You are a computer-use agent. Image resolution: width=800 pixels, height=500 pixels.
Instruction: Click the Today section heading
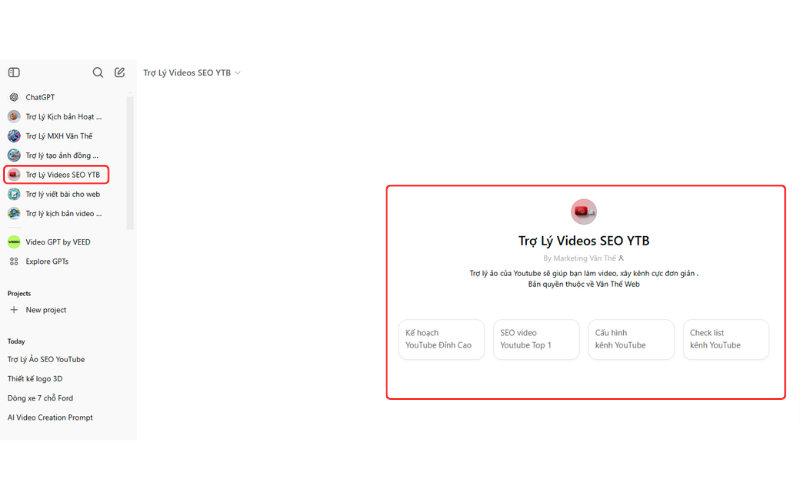tap(16, 341)
